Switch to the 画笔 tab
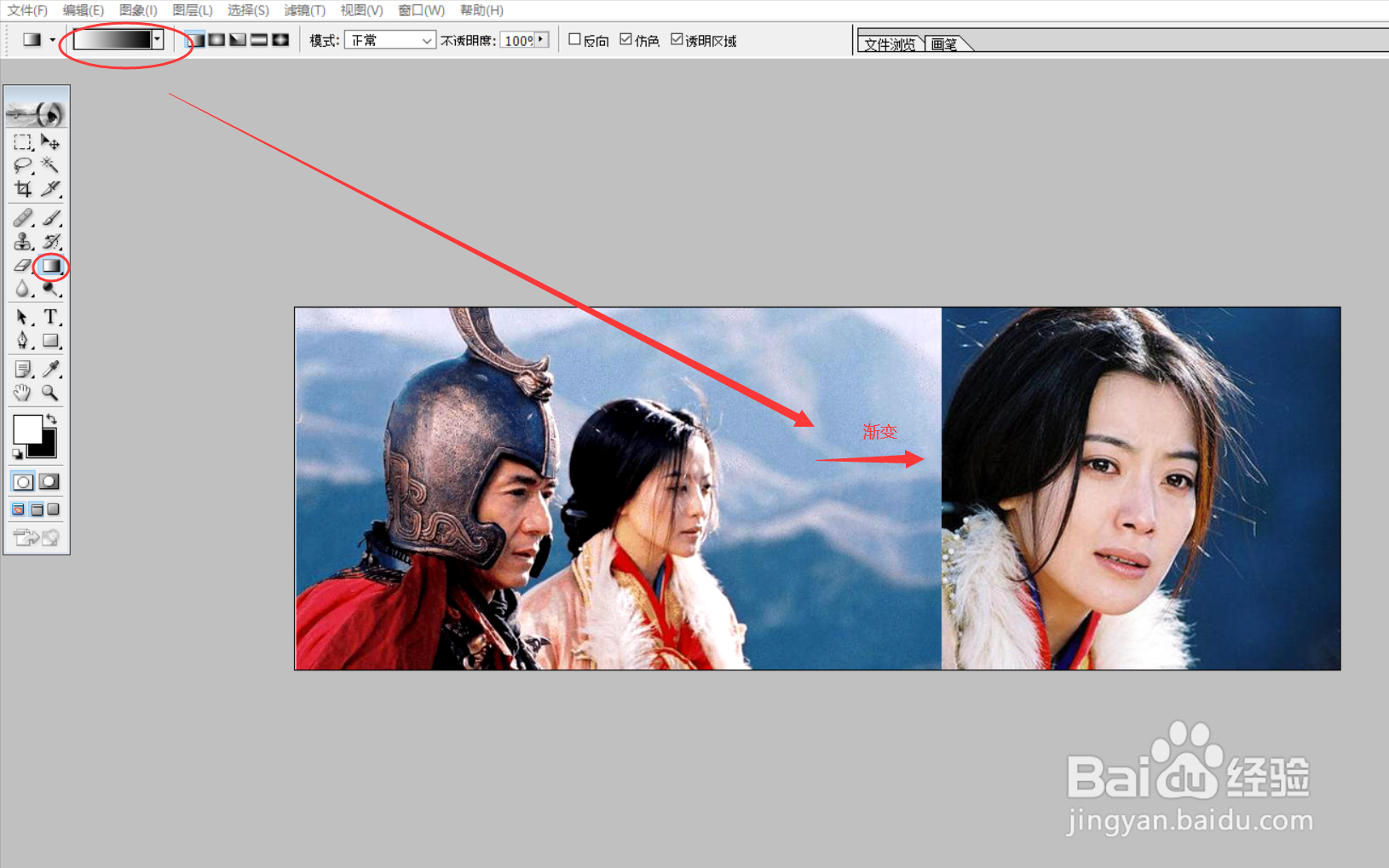Image resolution: width=1389 pixels, height=868 pixels. 944,44
